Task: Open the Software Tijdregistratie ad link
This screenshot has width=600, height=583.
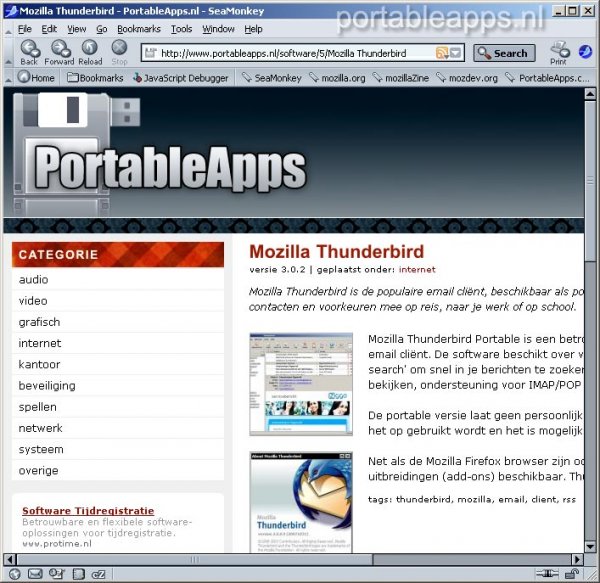Action: pyautogui.click(x=88, y=511)
